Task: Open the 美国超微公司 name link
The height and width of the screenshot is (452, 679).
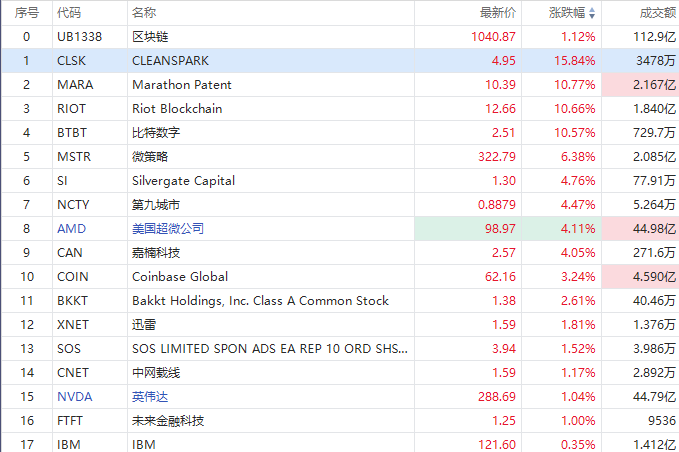Action: tap(168, 229)
